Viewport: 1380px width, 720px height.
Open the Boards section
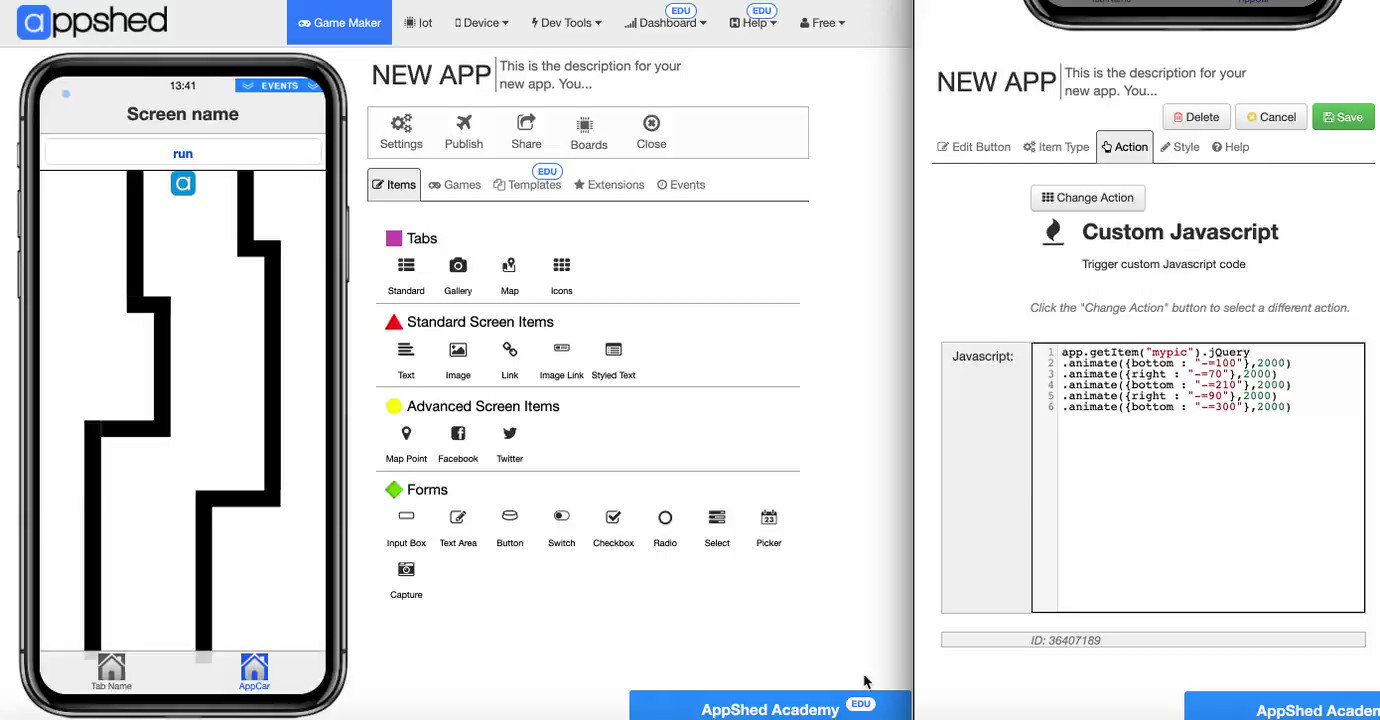point(588,131)
